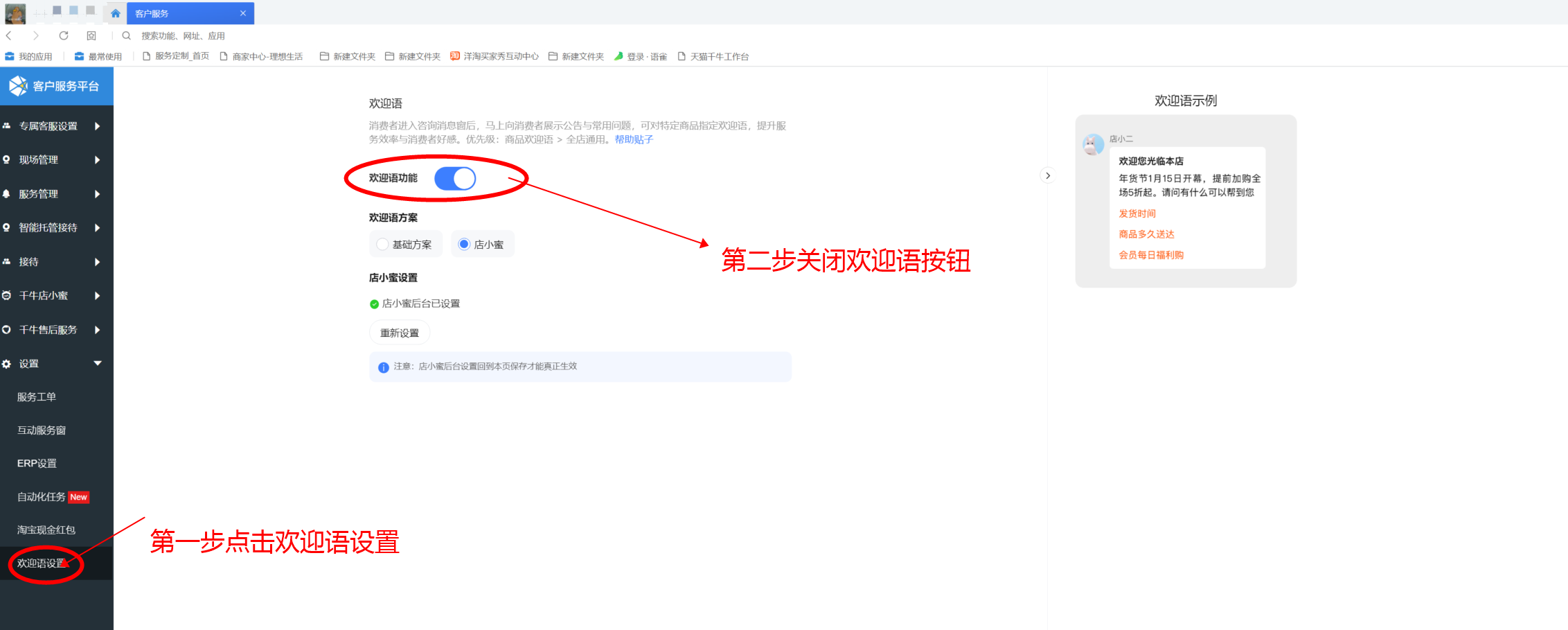Open the 自动化任务 menu item

point(42,496)
